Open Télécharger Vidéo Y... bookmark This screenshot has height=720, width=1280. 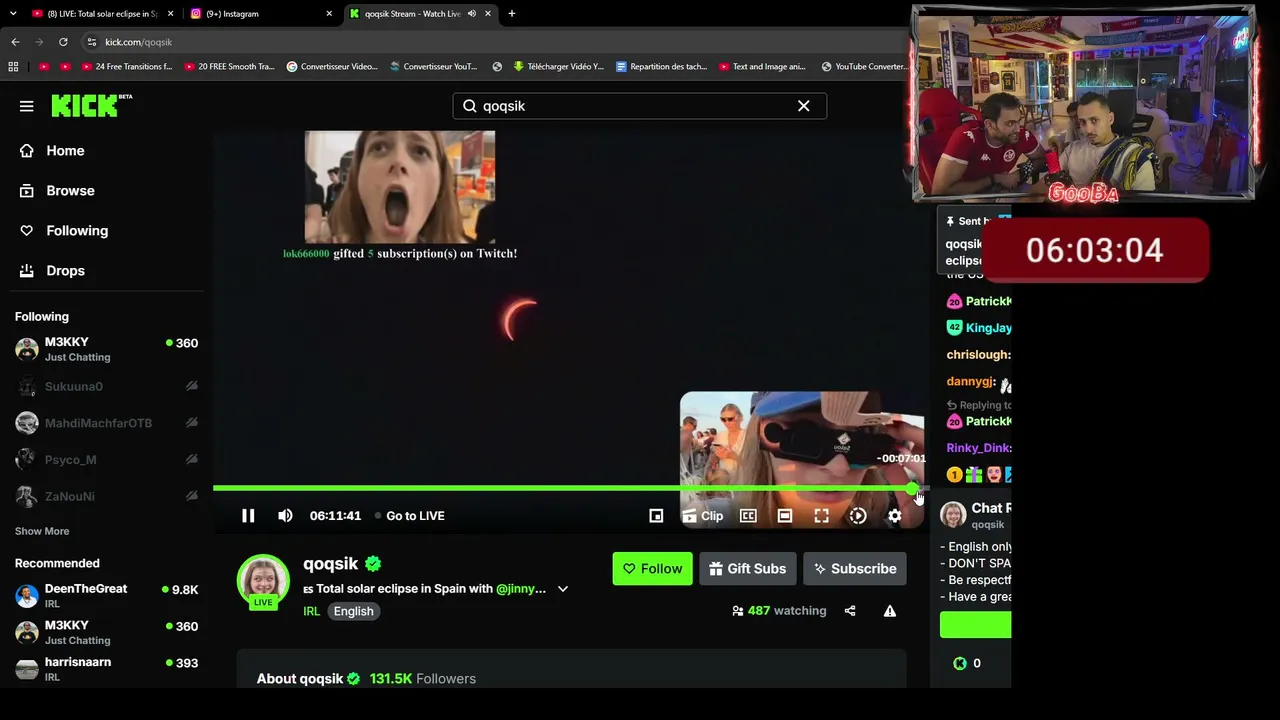pyautogui.click(x=558, y=67)
